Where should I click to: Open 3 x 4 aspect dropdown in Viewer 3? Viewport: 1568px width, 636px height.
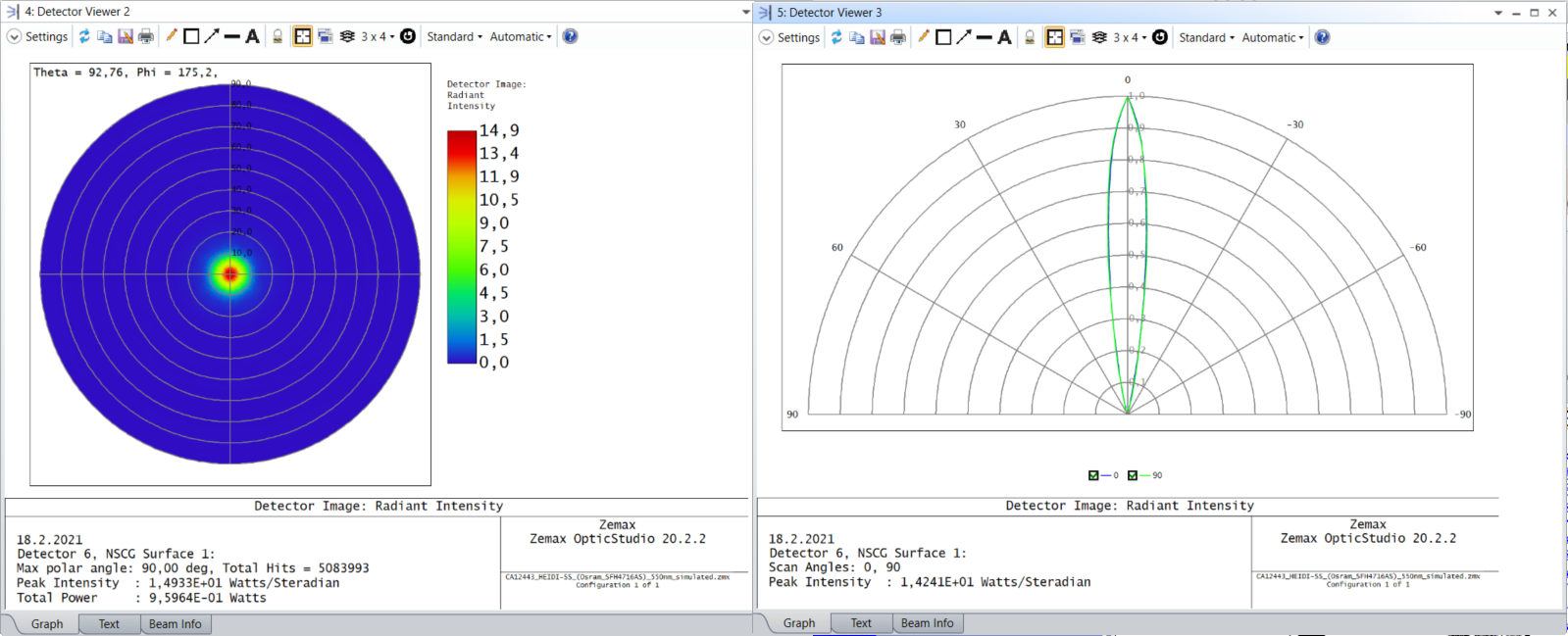1130,37
